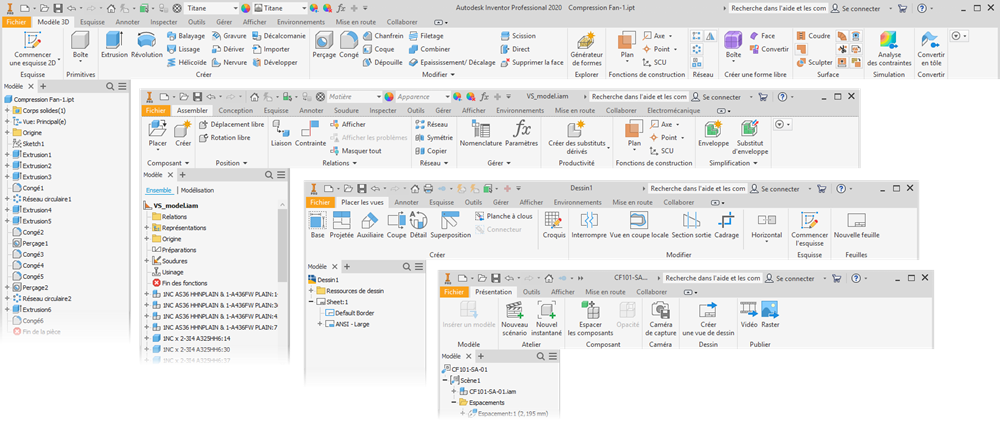
Task: Select the Congé fillet tool
Action: (348, 45)
